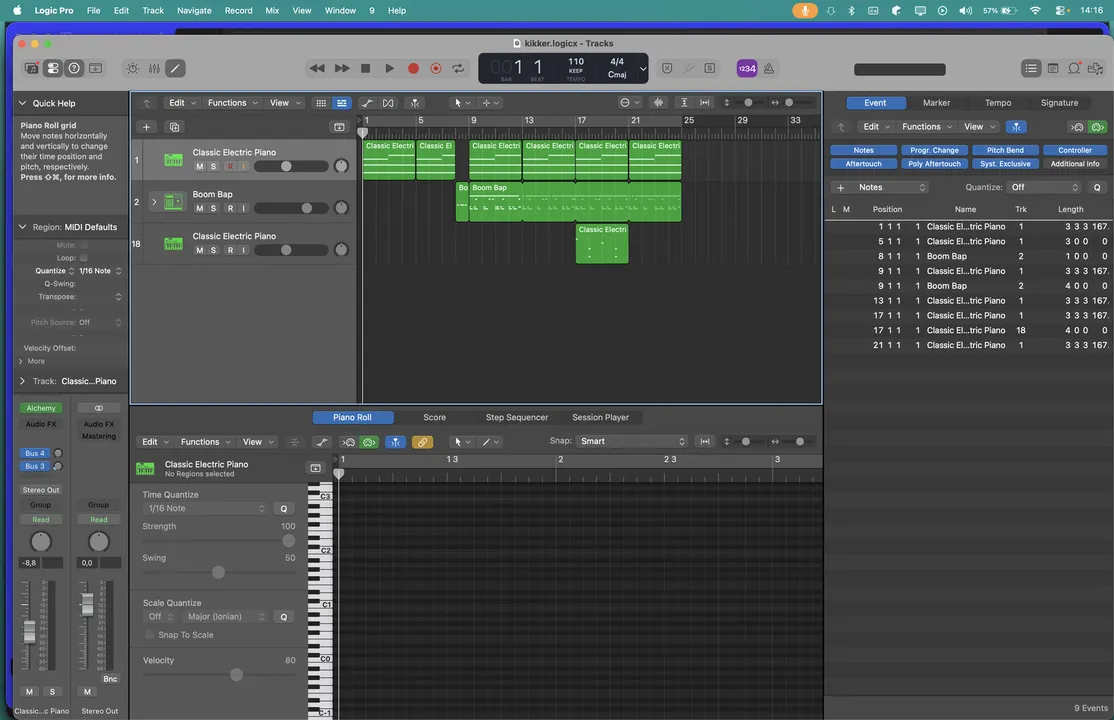
Task: Toggle the Smart Controls button
Action: [133, 68]
